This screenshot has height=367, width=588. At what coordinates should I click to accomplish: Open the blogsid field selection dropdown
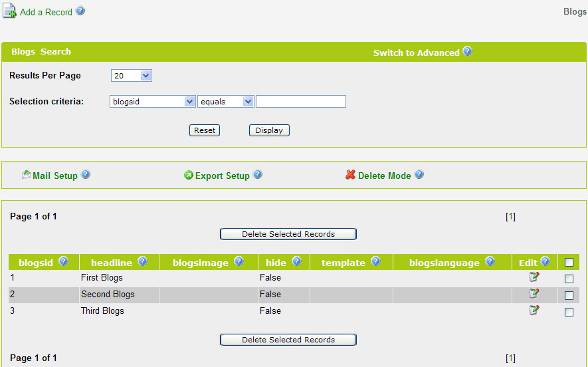tap(152, 102)
